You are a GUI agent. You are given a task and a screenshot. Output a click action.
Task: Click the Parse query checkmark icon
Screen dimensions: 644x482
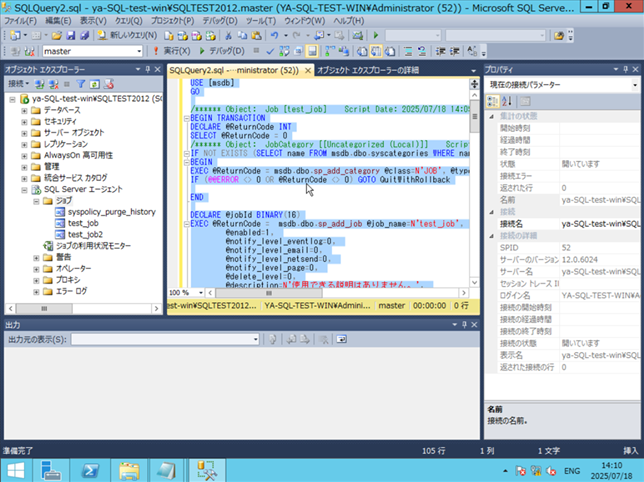click(x=270, y=51)
